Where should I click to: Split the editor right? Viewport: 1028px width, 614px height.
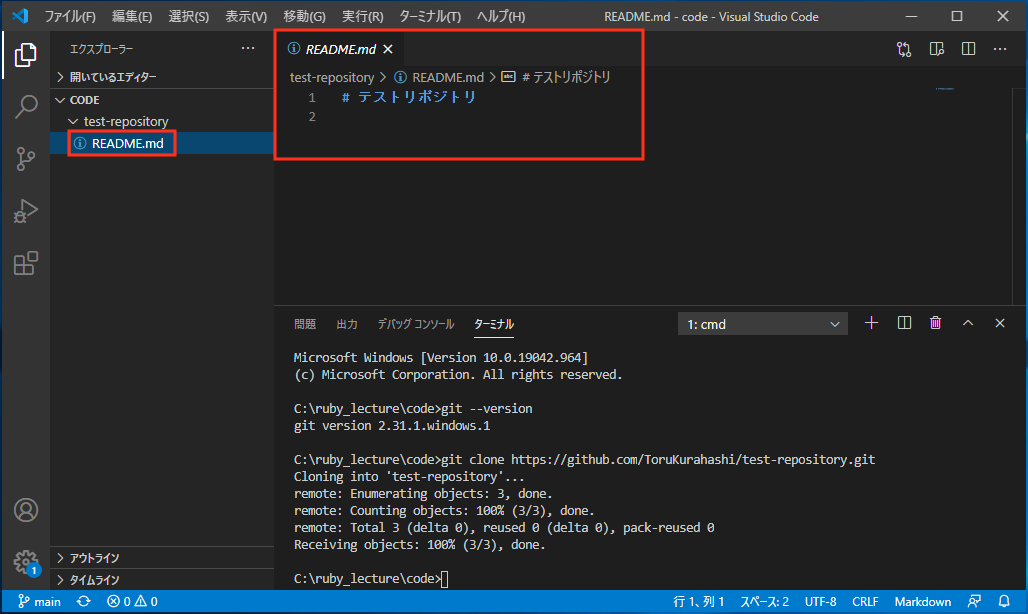(968, 49)
